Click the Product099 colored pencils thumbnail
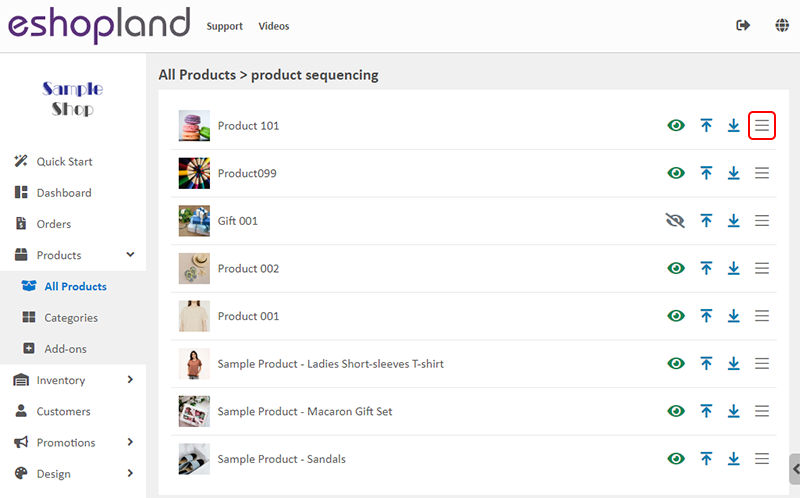The image size is (800, 498). point(194,173)
